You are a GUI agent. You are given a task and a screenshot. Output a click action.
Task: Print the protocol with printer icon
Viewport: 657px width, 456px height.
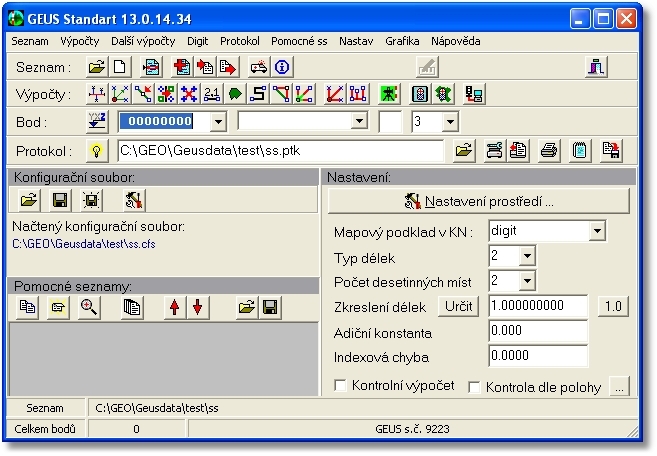[x=549, y=150]
